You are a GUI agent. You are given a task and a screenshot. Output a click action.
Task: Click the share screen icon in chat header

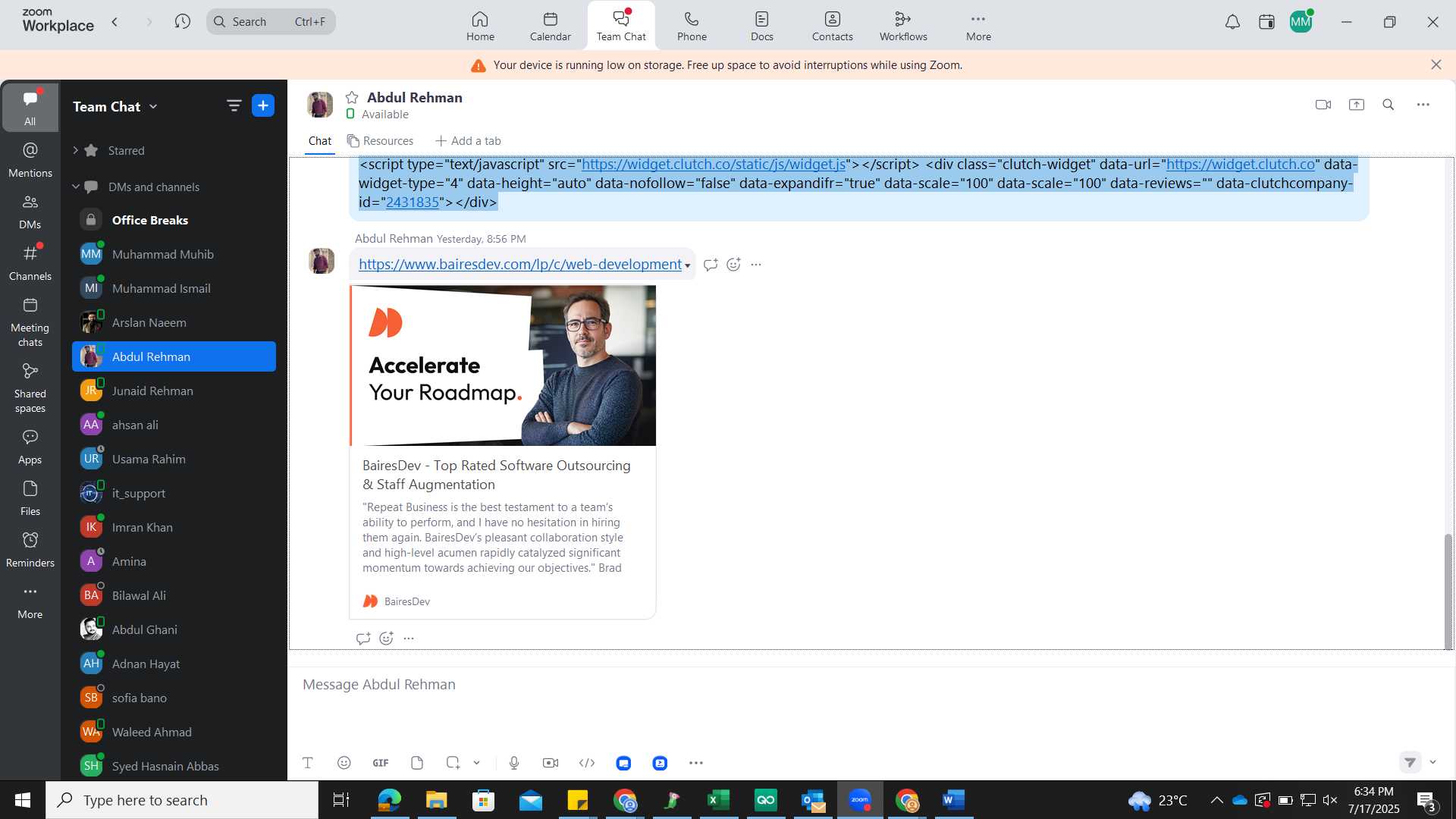(1357, 105)
